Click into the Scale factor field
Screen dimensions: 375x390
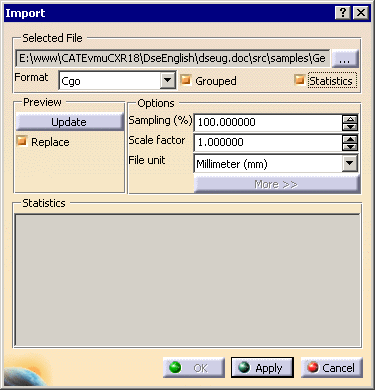(268, 142)
